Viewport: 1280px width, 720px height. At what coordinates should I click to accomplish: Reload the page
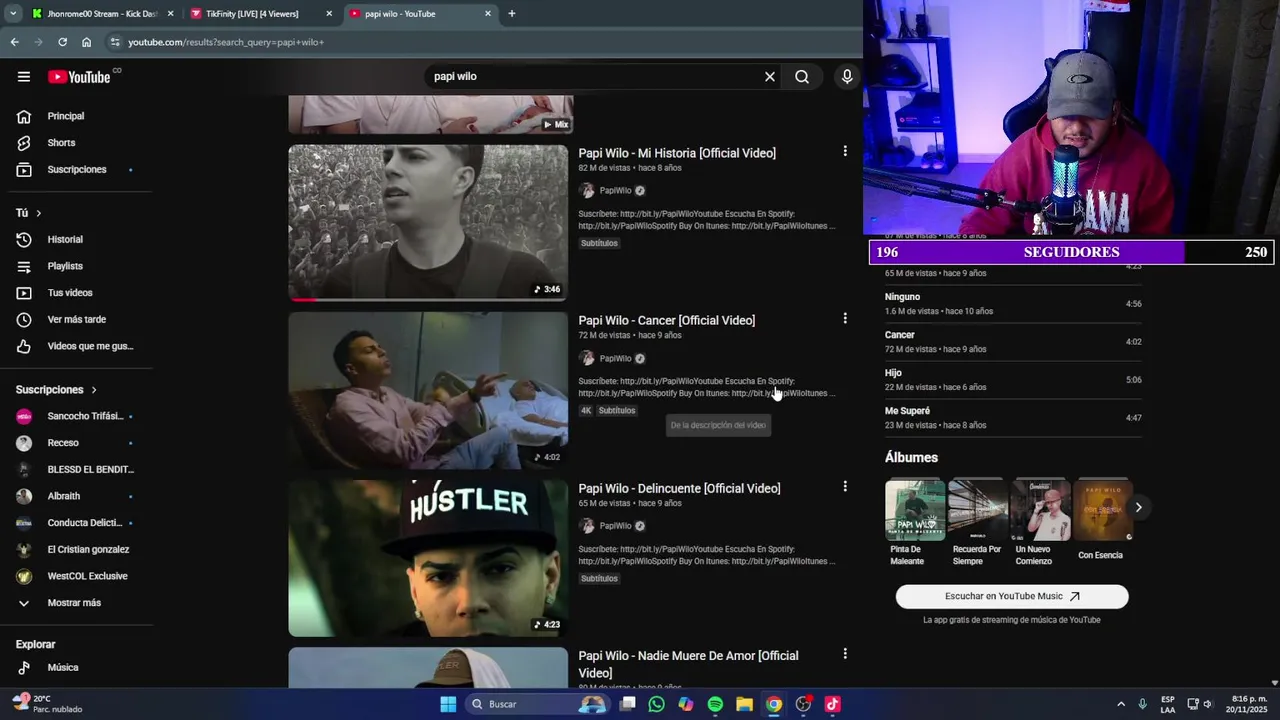[62, 42]
